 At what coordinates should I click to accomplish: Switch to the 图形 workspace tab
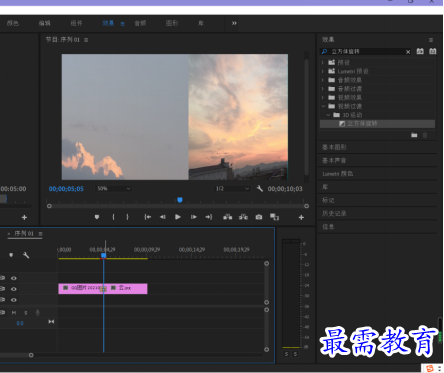click(x=172, y=23)
